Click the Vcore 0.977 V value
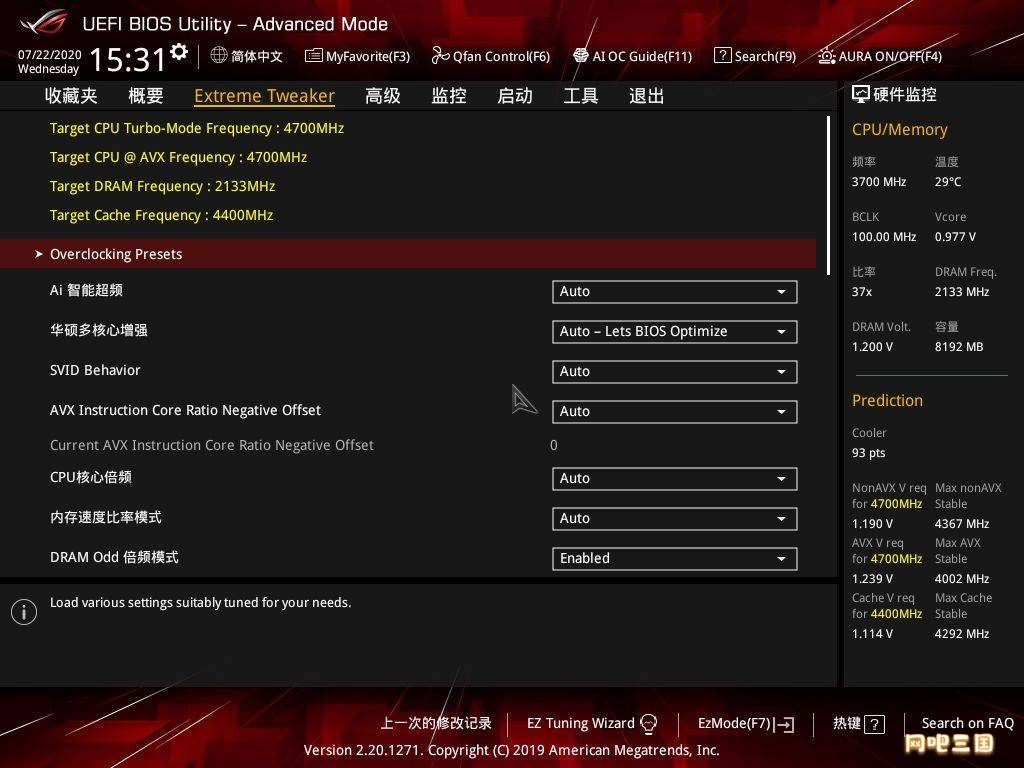 [x=955, y=236]
